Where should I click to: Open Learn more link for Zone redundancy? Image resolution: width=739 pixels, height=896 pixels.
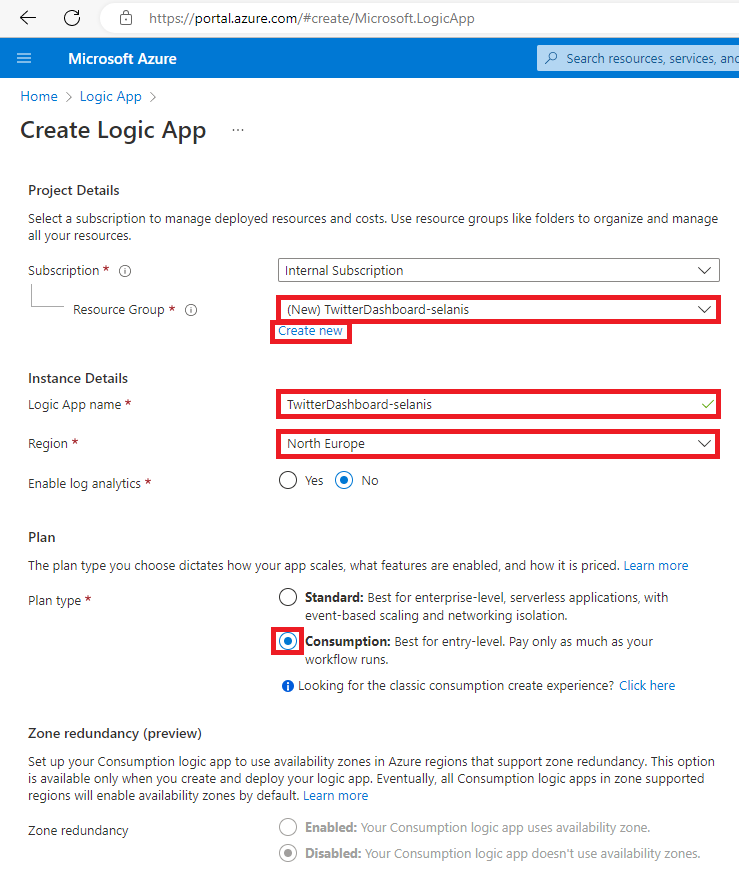[335, 796]
